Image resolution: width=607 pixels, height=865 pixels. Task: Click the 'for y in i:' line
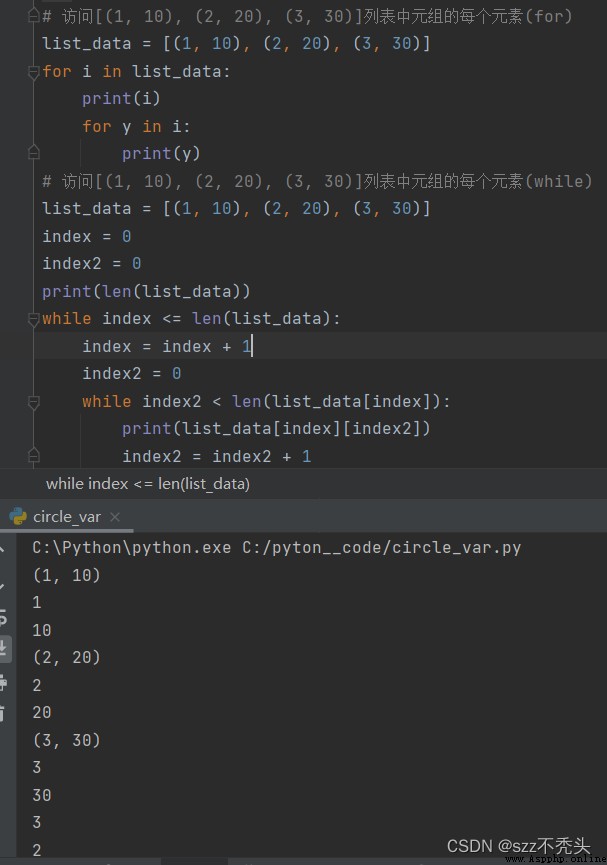136,126
